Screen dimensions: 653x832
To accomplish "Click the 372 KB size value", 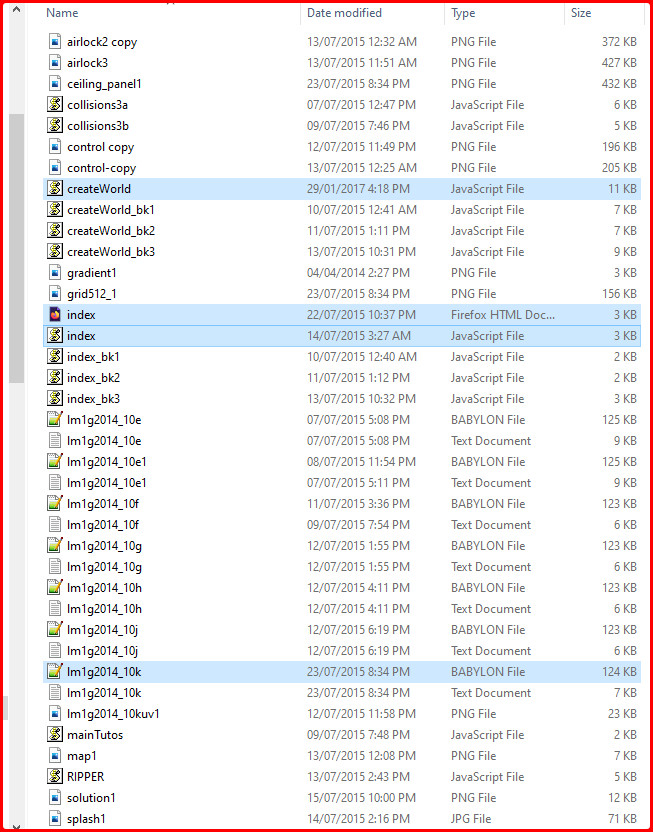I will [x=619, y=42].
